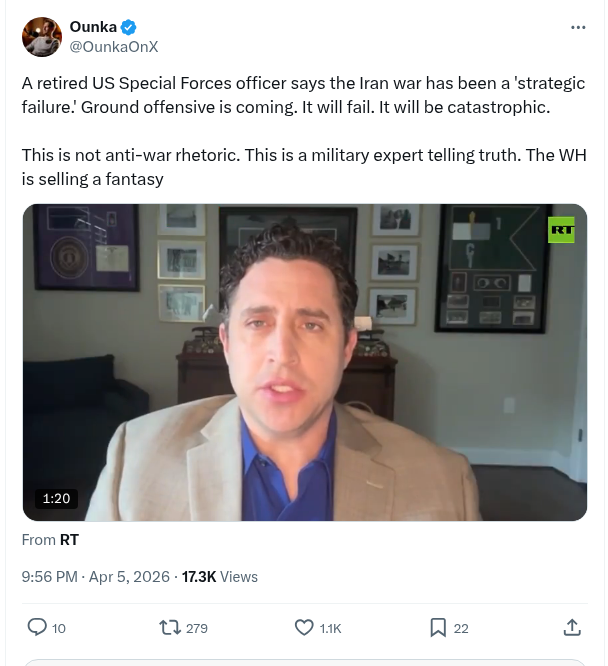
Task: Click the 1.1K likes count
Action: (330, 628)
